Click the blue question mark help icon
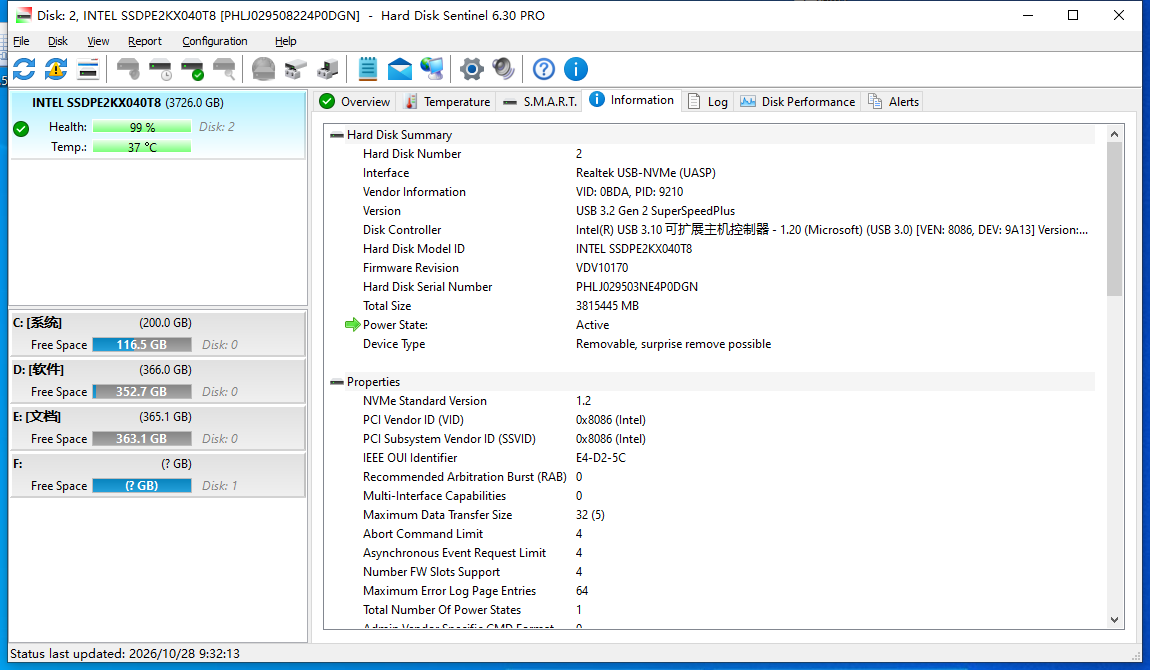 pos(543,70)
